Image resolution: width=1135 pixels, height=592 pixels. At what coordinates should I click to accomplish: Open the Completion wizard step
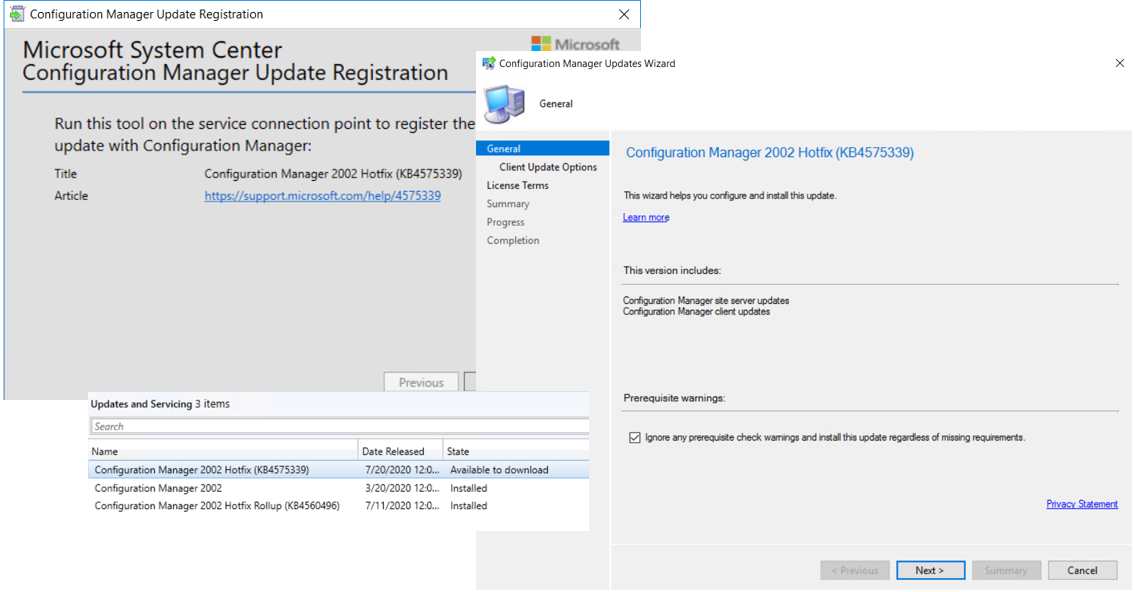click(514, 240)
